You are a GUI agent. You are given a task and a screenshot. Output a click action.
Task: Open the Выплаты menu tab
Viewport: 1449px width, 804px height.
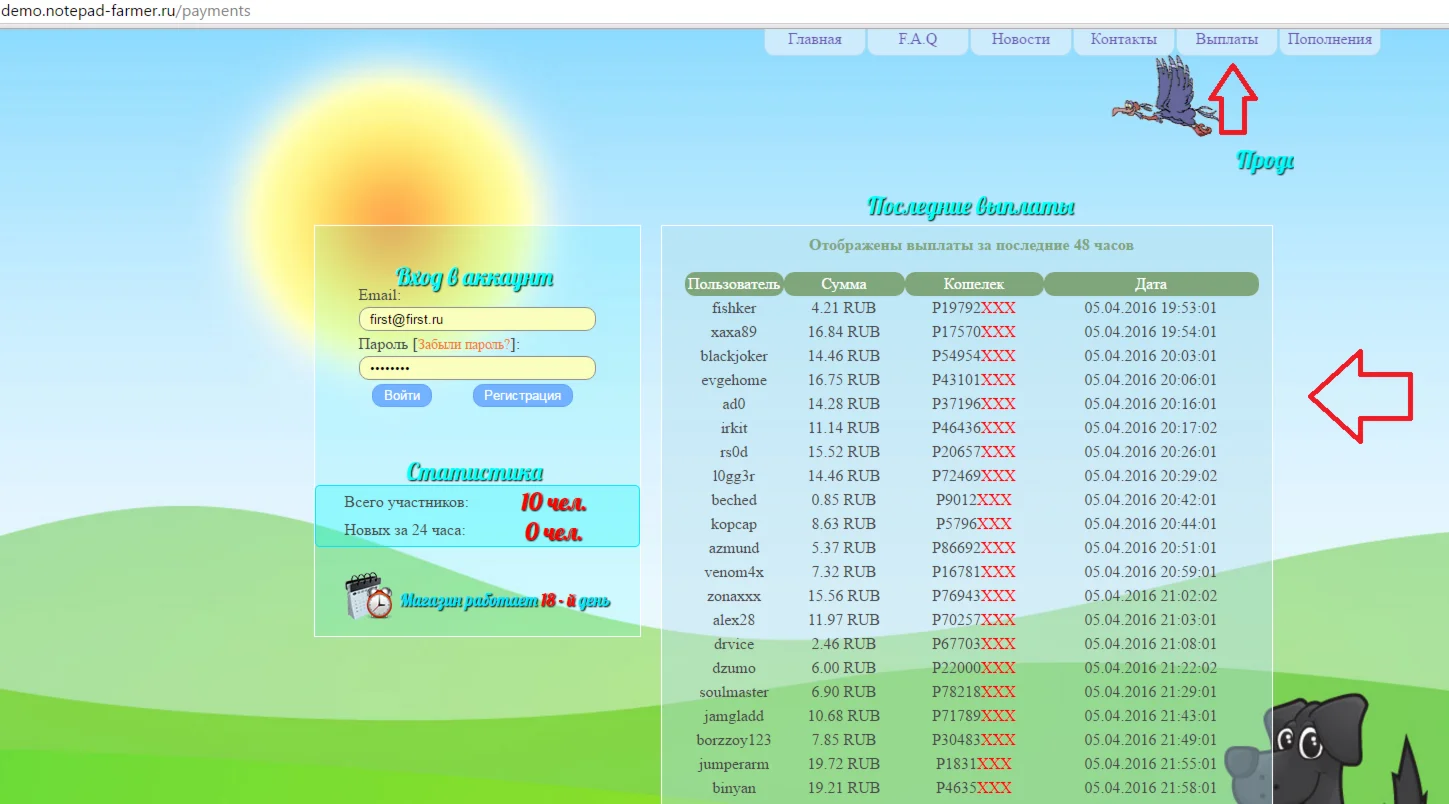point(1227,40)
